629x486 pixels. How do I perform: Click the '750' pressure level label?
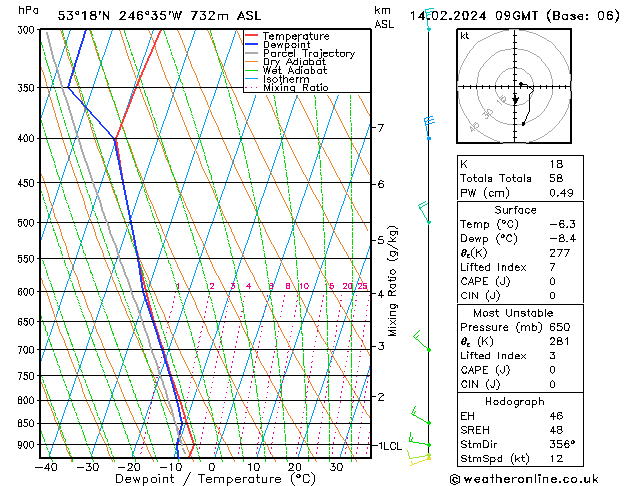pyautogui.click(x=28, y=376)
